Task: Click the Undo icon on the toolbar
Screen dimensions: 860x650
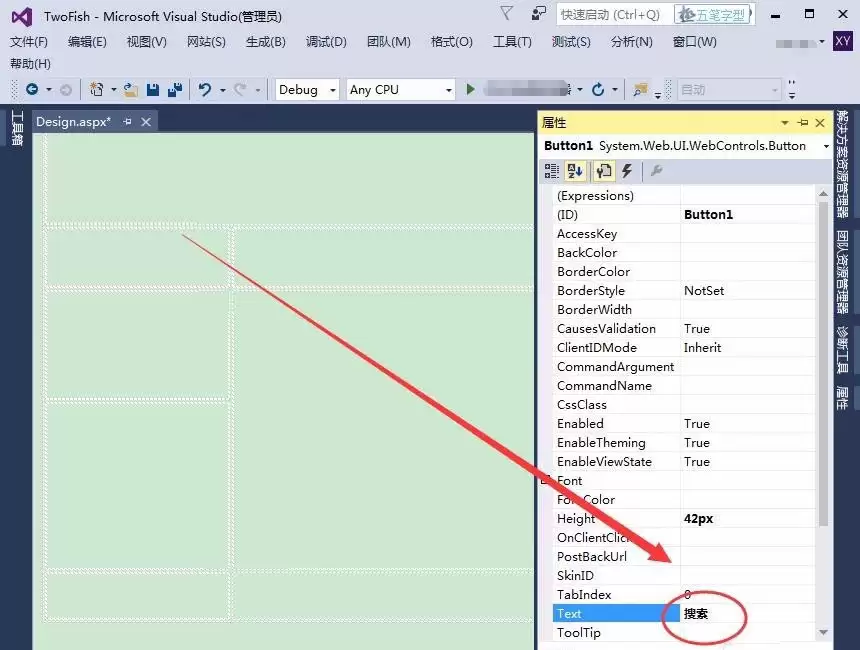Action: click(204, 90)
